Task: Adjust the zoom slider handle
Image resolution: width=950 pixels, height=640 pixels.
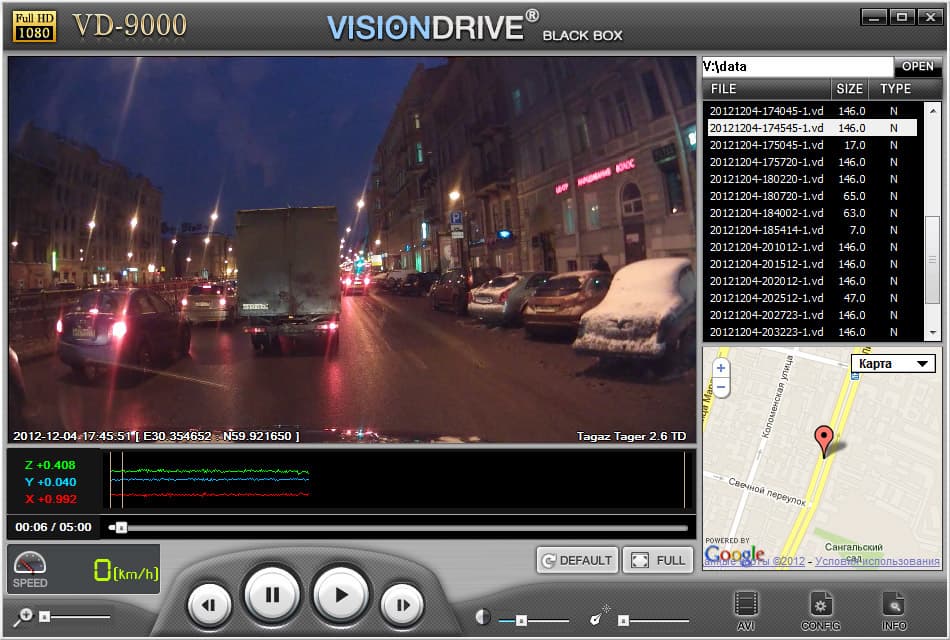Action: point(44,617)
